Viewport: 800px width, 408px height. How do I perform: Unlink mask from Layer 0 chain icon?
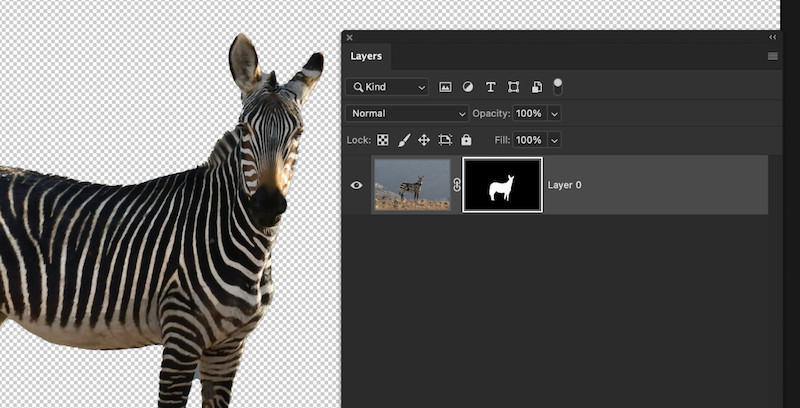(457, 185)
